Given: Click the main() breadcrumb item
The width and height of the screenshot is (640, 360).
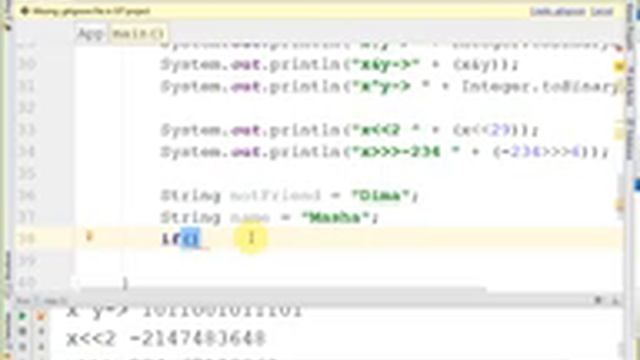Looking at the screenshot, I should point(138,33).
